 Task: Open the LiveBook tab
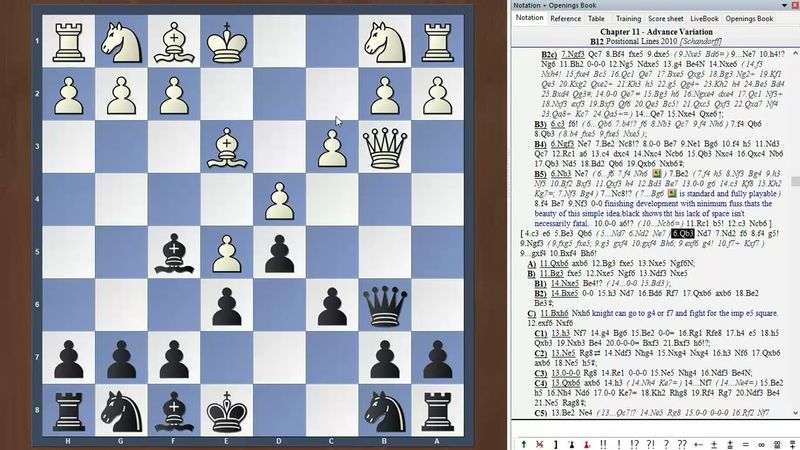tap(704, 18)
